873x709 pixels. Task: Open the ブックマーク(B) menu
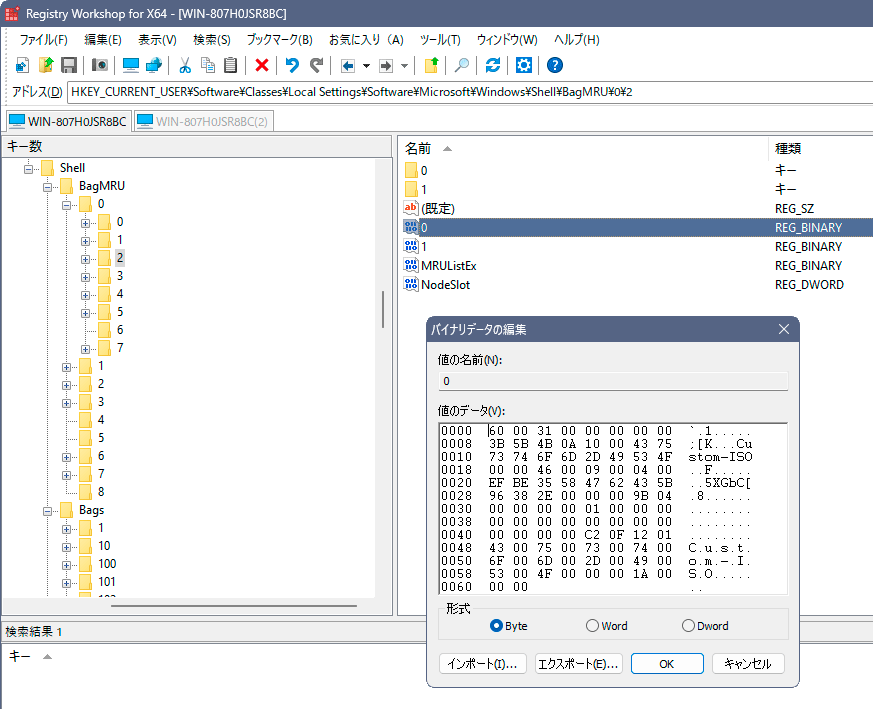point(279,40)
